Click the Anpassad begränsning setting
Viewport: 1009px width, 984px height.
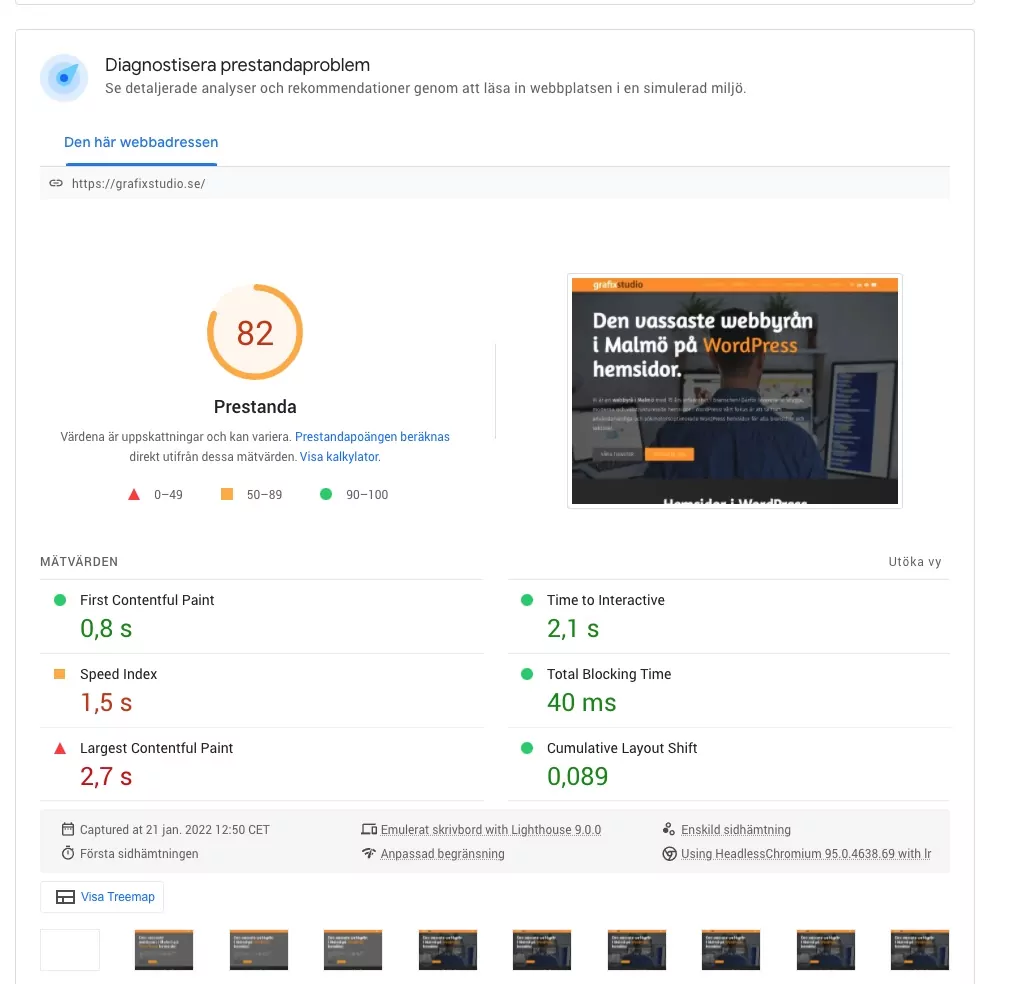pyautogui.click(x=442, y=853)
